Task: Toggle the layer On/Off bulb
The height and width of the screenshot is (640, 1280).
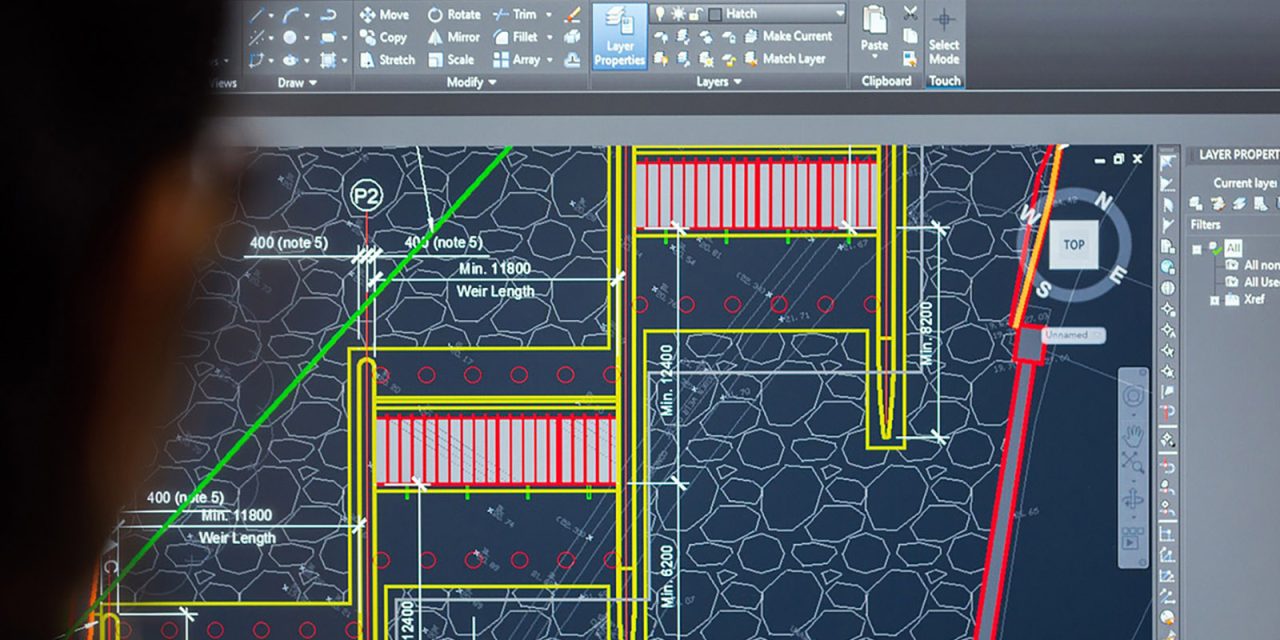Action: coord(660,12)
